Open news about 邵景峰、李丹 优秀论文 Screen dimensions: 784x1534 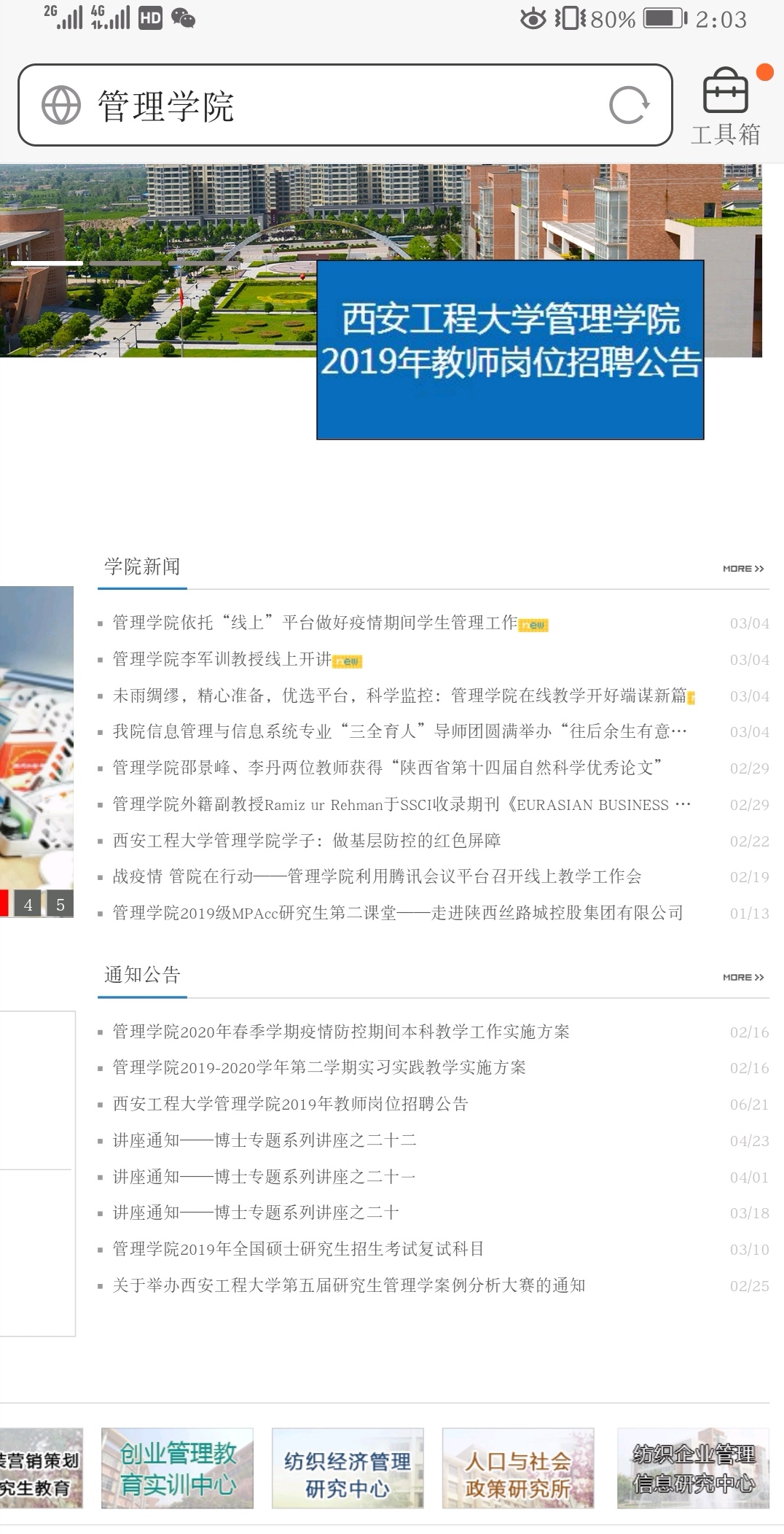[387, 768]
